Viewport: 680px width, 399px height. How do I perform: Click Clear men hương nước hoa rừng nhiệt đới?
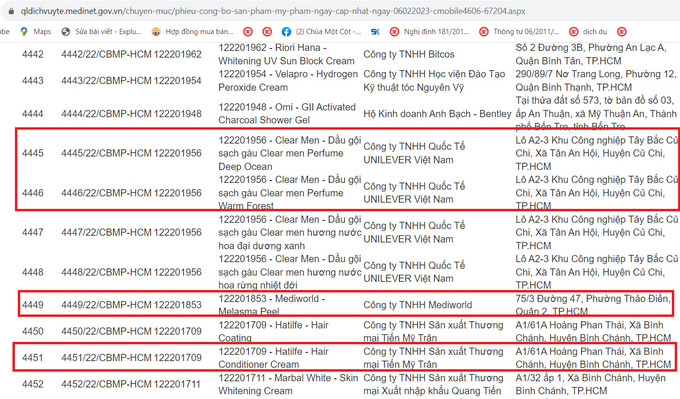tap(290, 272)
